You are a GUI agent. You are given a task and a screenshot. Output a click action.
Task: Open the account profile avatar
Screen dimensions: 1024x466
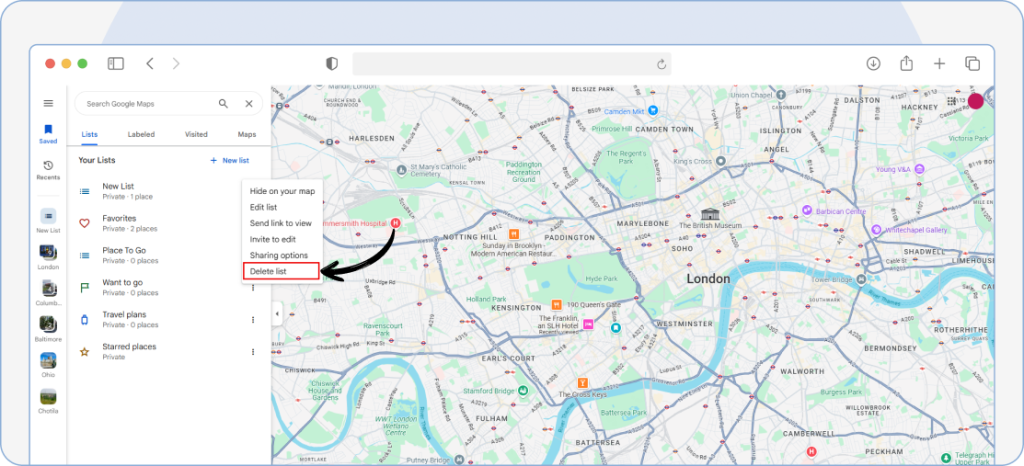[976, 101]
